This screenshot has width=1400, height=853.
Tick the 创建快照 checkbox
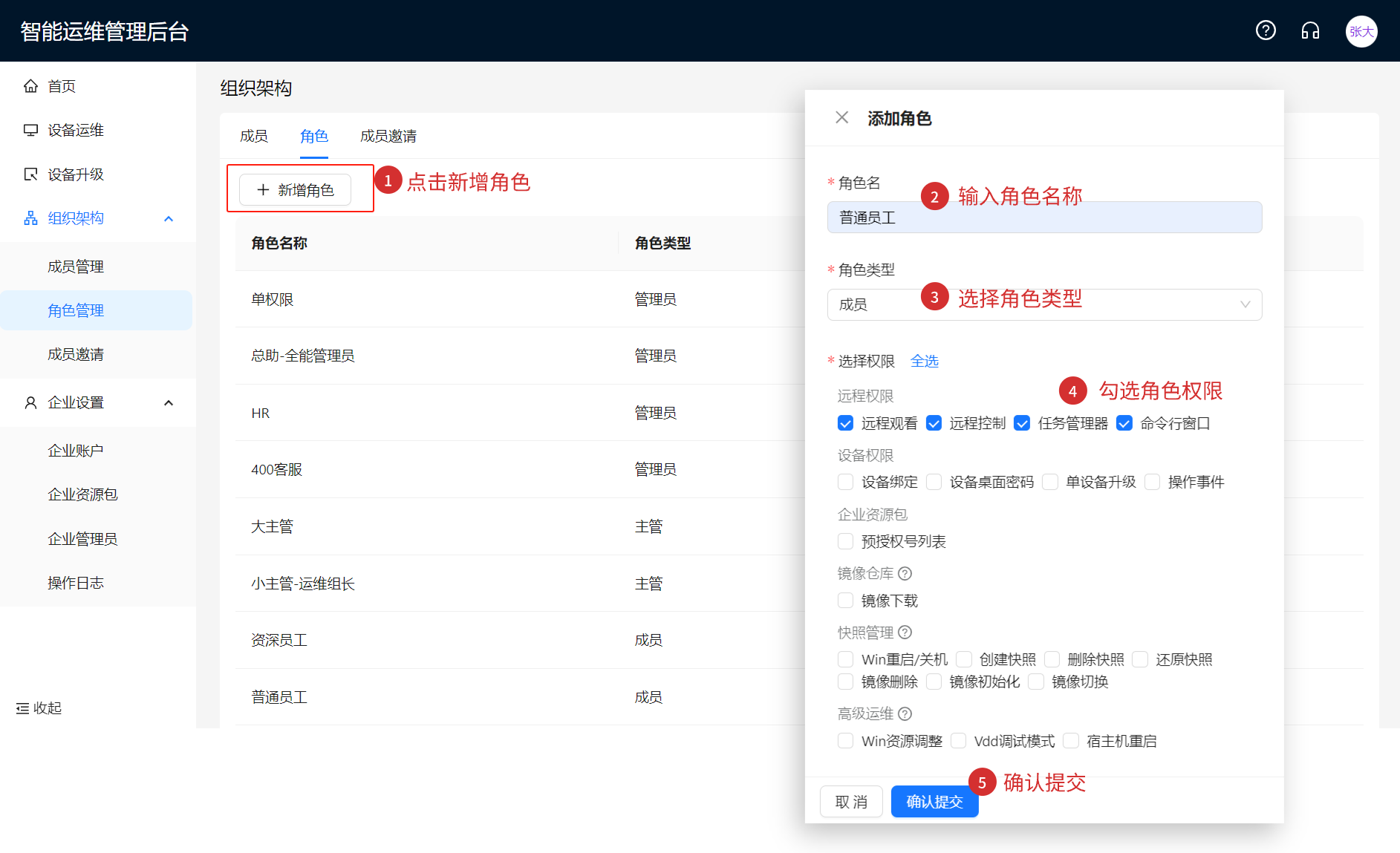coord(964,659)
